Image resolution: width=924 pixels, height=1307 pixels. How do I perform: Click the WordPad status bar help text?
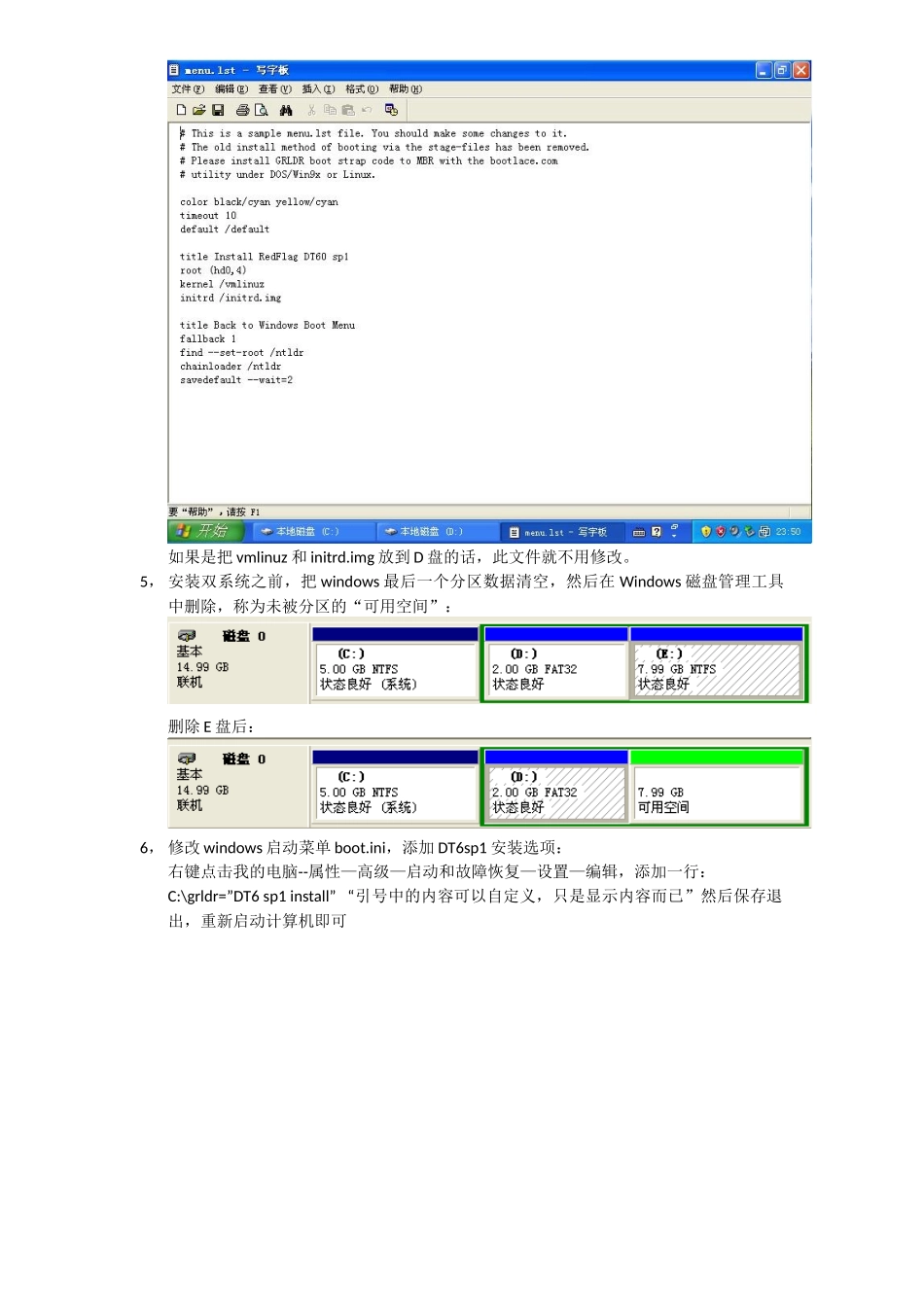(214, 512)
